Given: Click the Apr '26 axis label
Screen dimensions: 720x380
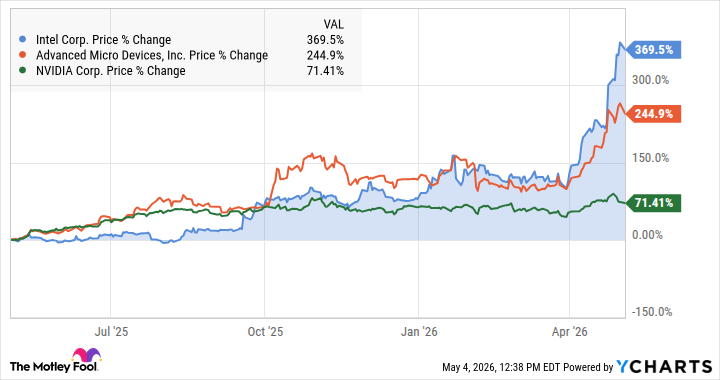Looking at the screenshot, I should pyautogui.click(x=569, y=331).
